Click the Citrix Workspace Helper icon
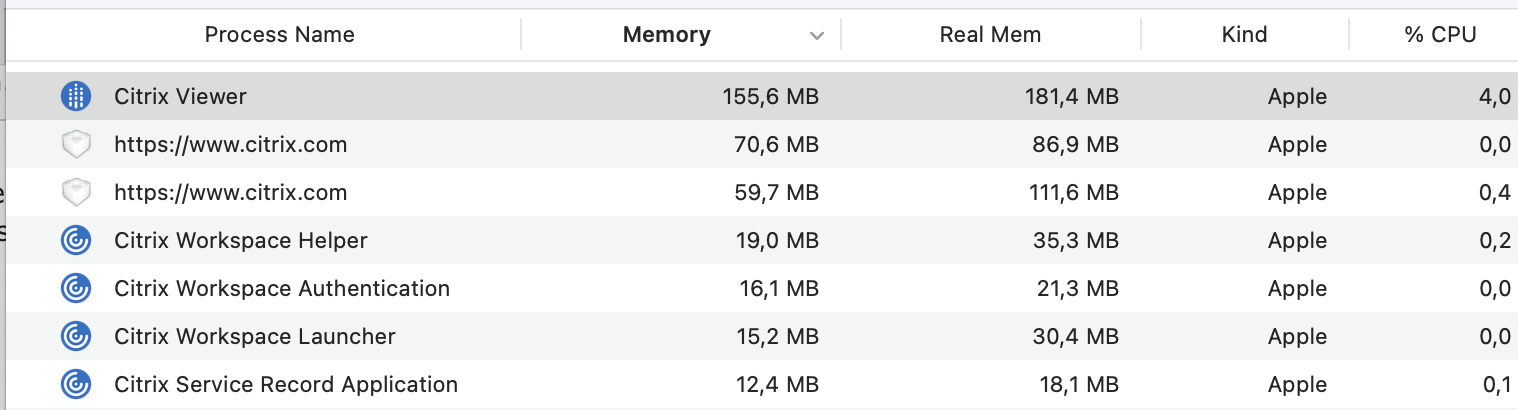Viewport: 1518px width, 410px height. click(x=76, y=241)
